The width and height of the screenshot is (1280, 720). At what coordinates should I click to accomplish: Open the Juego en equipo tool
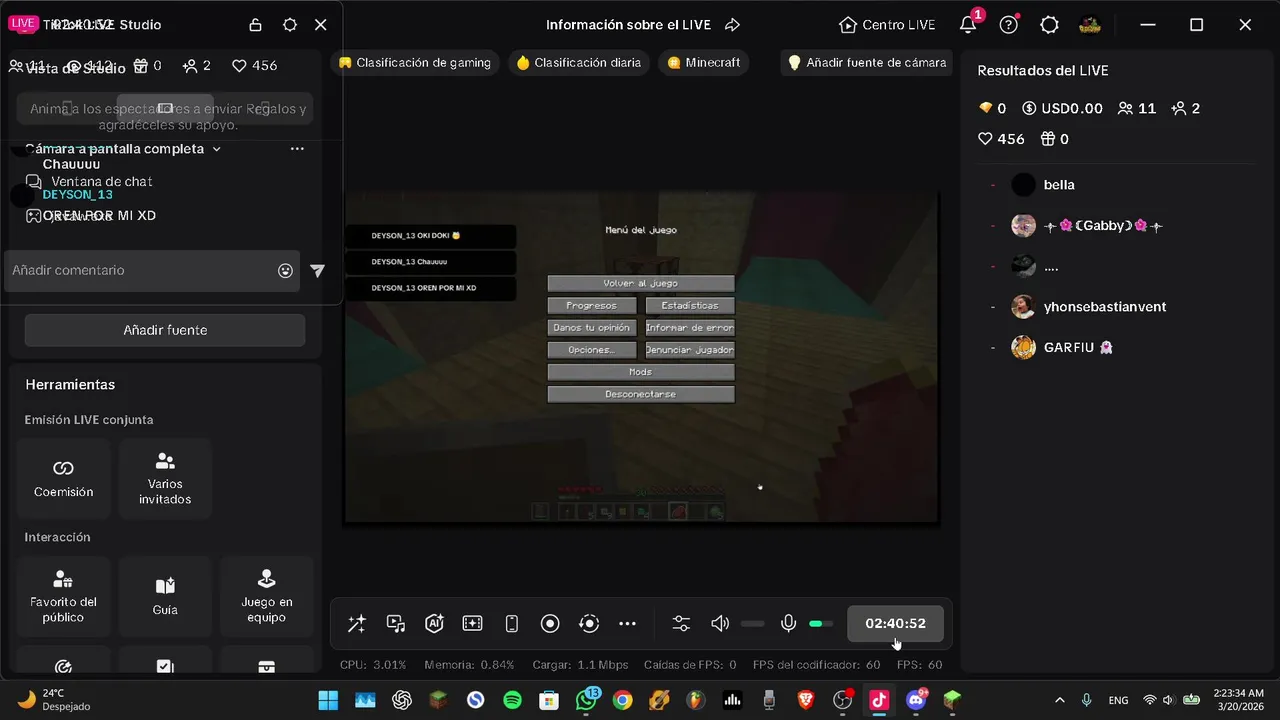click(267, 596)
